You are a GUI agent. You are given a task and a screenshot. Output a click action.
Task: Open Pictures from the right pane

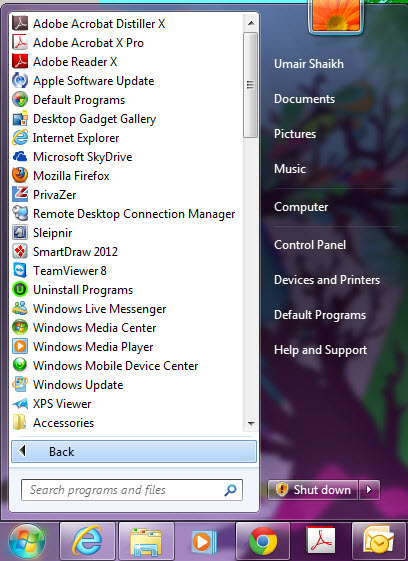[295, 134]
